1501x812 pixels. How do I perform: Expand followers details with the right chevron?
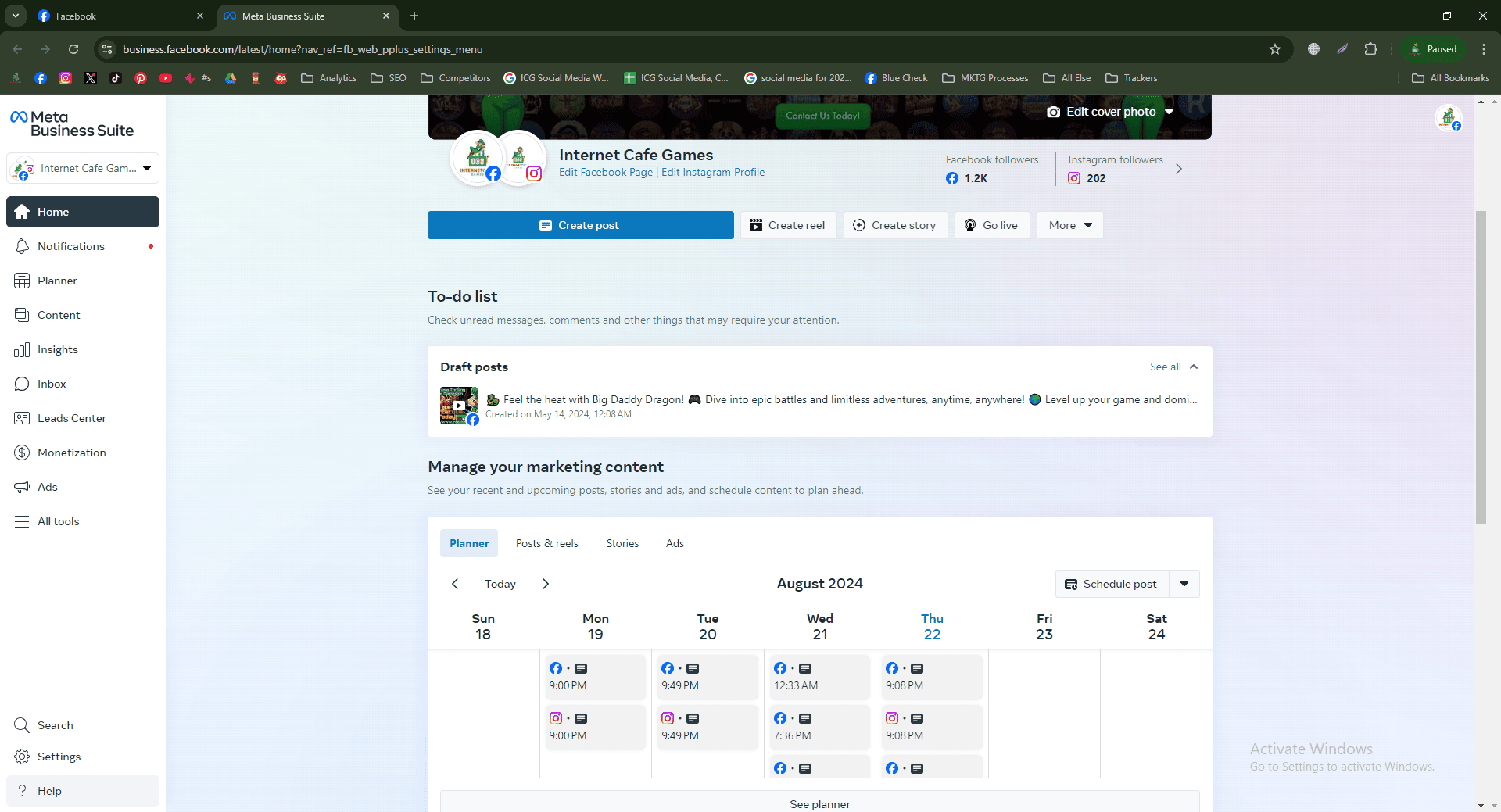pyautogui.click(x=1179, y=169)
